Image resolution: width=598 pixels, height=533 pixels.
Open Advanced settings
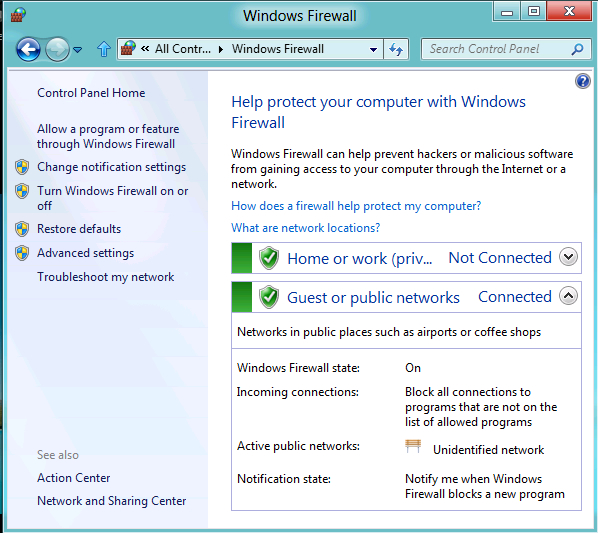pos(85,253)
